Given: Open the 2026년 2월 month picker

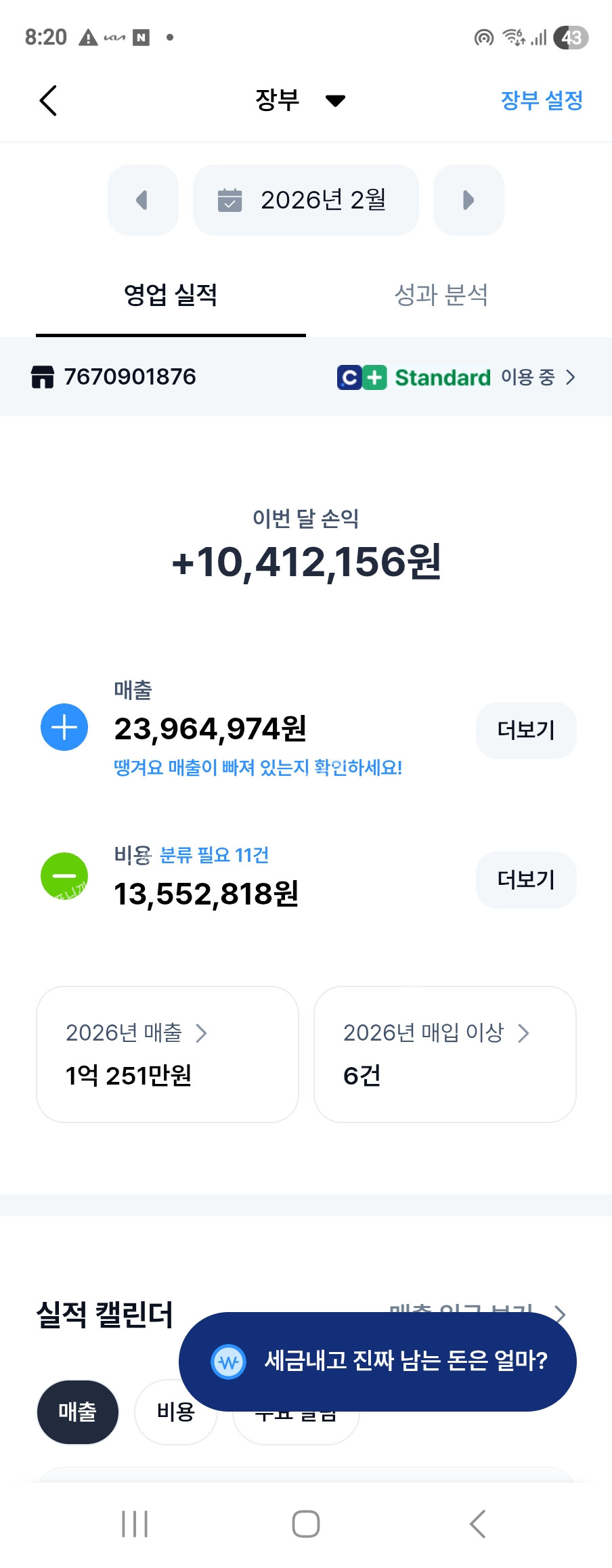Looking at the screenshot, I should click(x=306, y=200).
